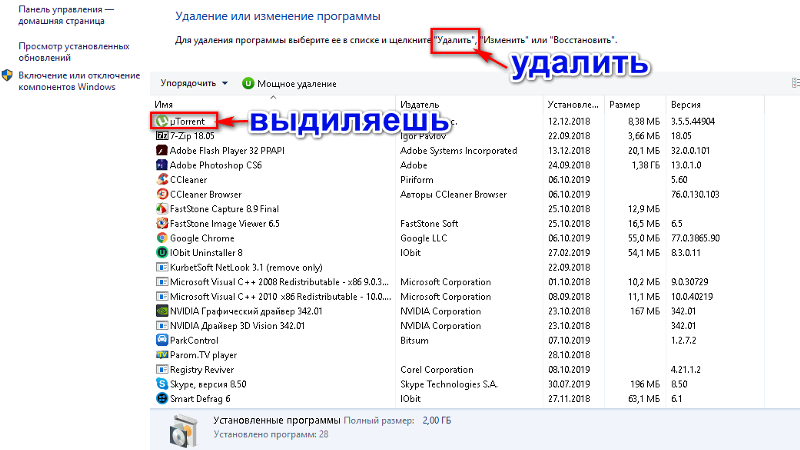
Task: Click install date 28.10.2018 for Parom.TV
Action: pos(569,355)
